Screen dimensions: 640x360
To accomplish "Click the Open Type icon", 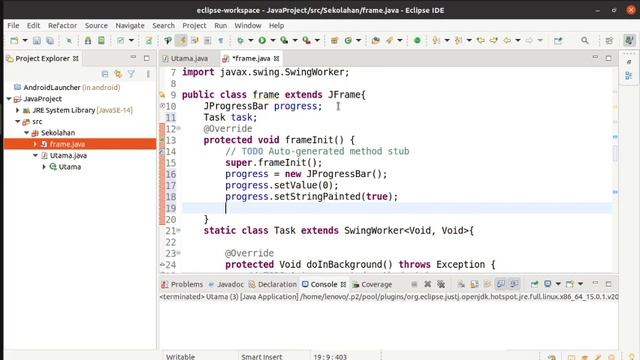I will (x=376, y=40).
